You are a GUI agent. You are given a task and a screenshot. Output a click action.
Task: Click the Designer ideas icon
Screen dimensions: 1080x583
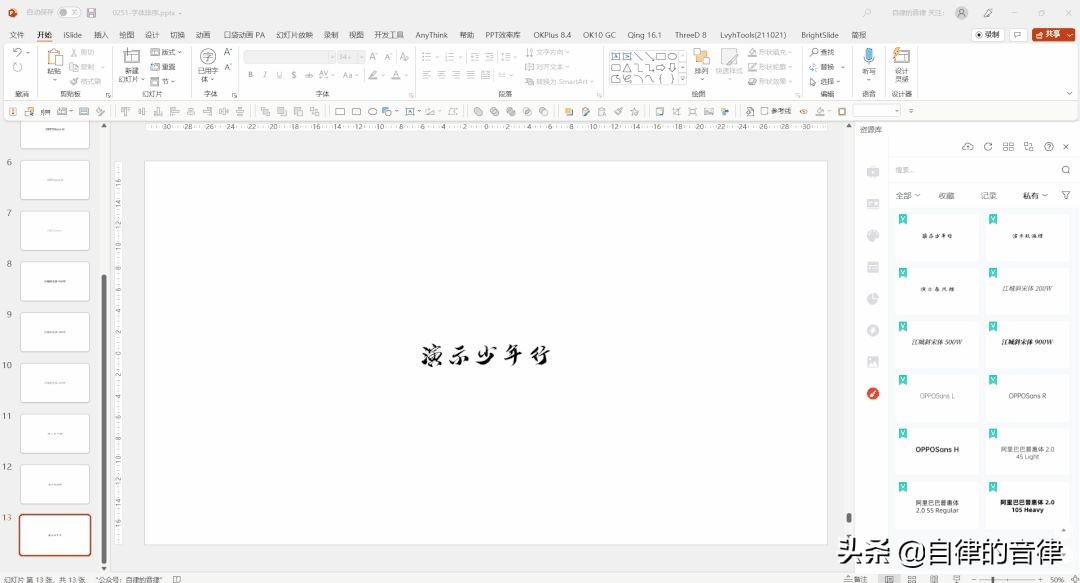click(x=901, y=56)
